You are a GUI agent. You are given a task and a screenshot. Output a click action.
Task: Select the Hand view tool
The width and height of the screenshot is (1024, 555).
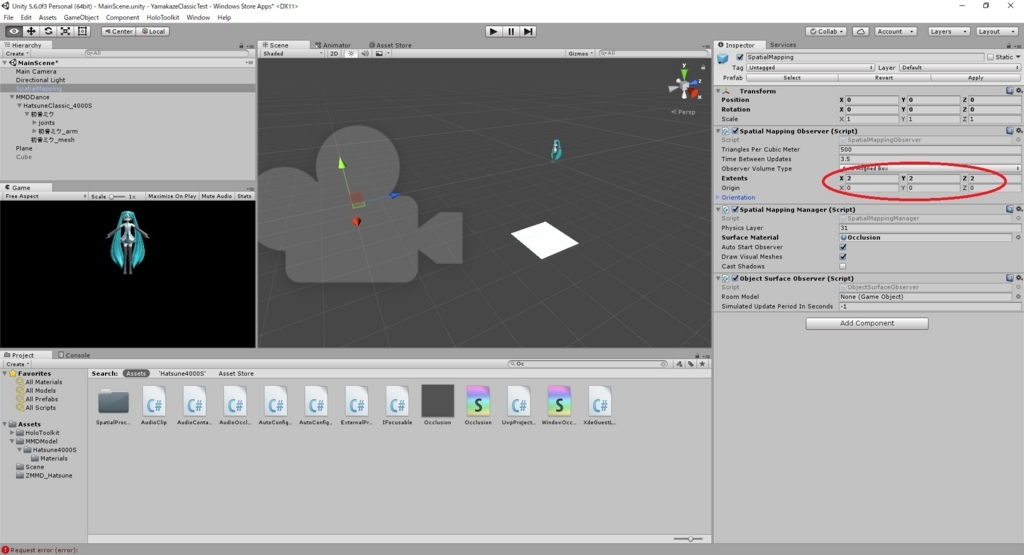[13, 31]
